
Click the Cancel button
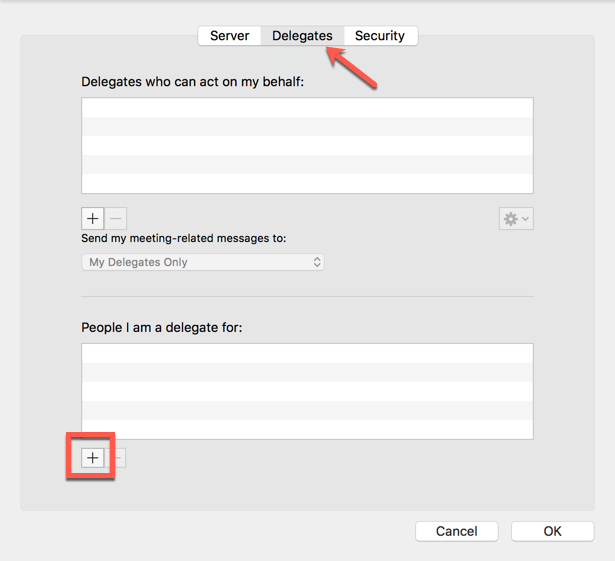457,531
